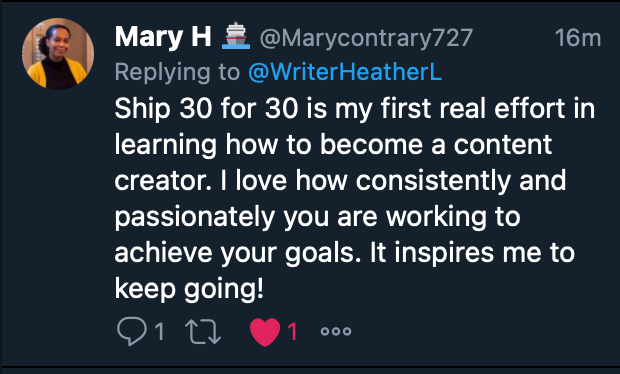Image resolution: width=620 pixels, height=374 pixels.
Task: Click the speech bubble reply icon
Action: coord(132,331)
